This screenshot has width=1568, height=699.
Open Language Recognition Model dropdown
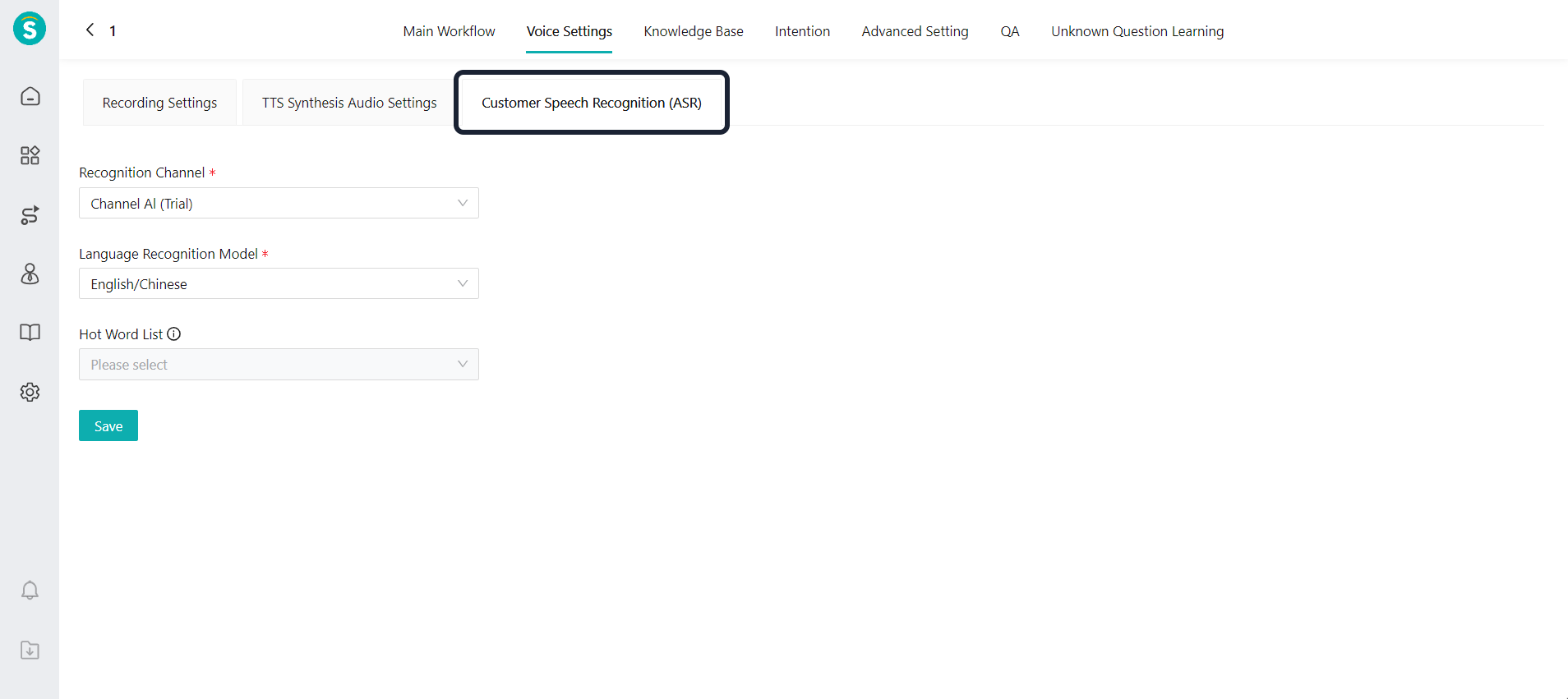(x=279, y=284)
